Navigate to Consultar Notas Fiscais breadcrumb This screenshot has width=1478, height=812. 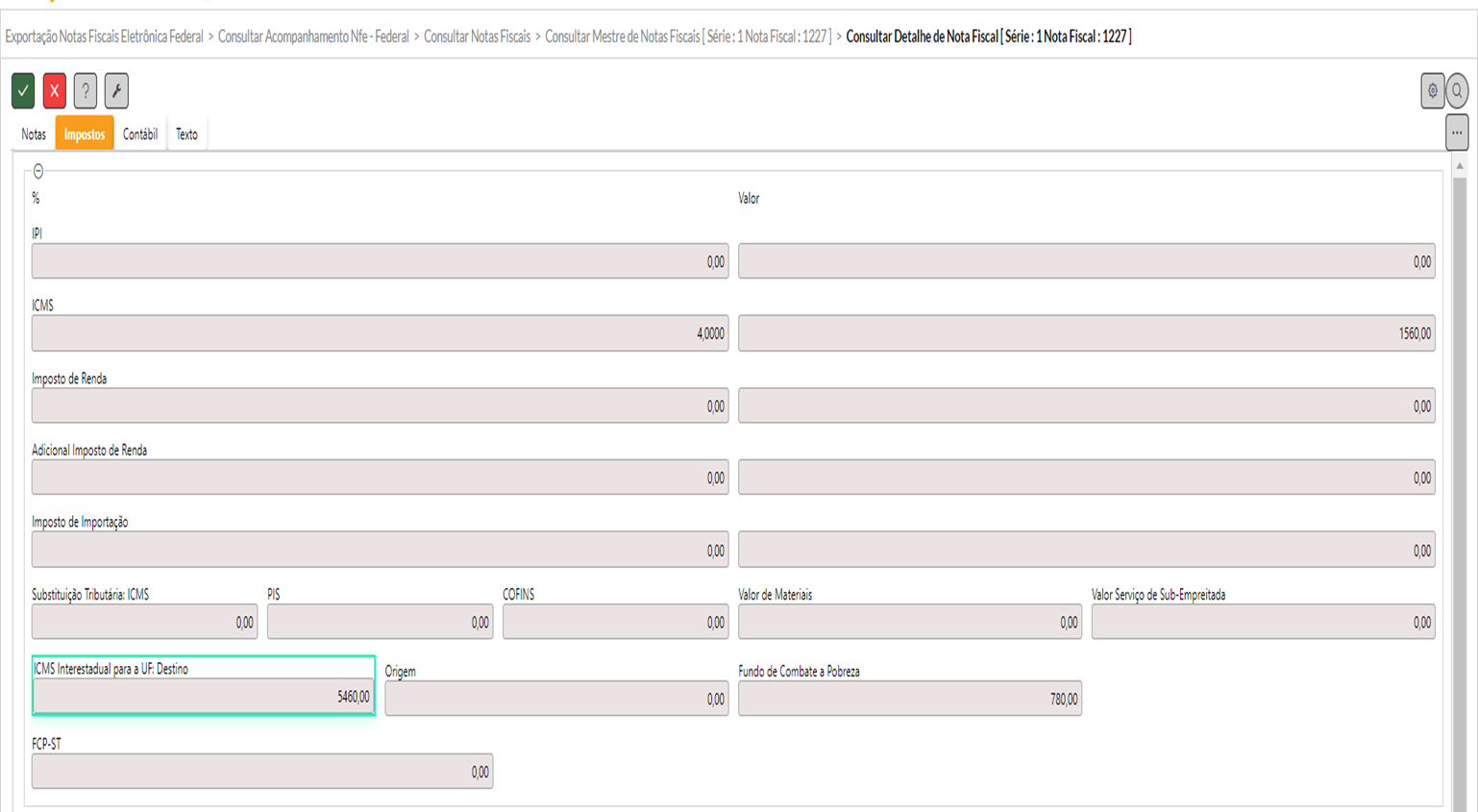pos(477,37)
